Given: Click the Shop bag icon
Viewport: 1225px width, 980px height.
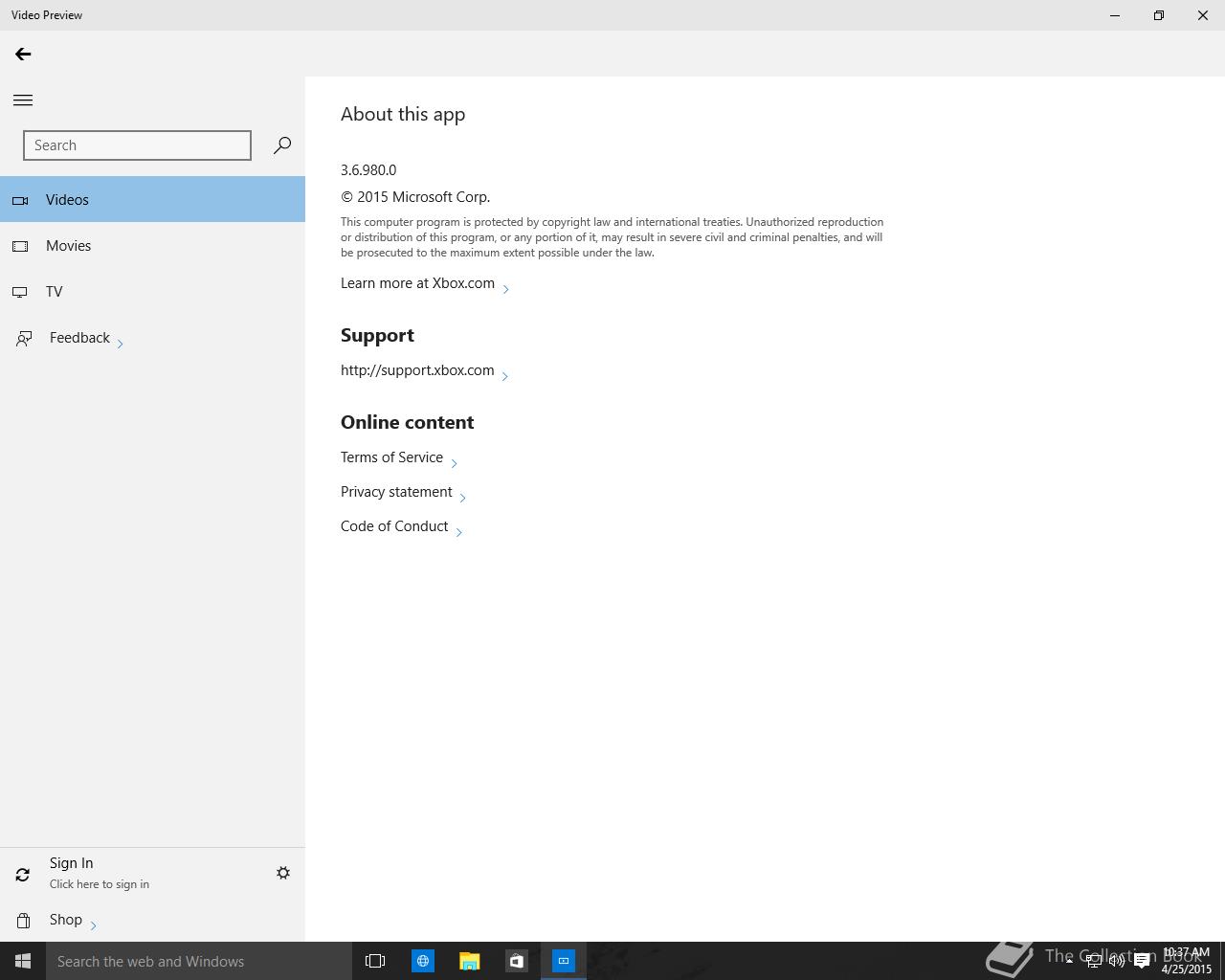Looking at the screenshot, I should [x=23, y=921].
